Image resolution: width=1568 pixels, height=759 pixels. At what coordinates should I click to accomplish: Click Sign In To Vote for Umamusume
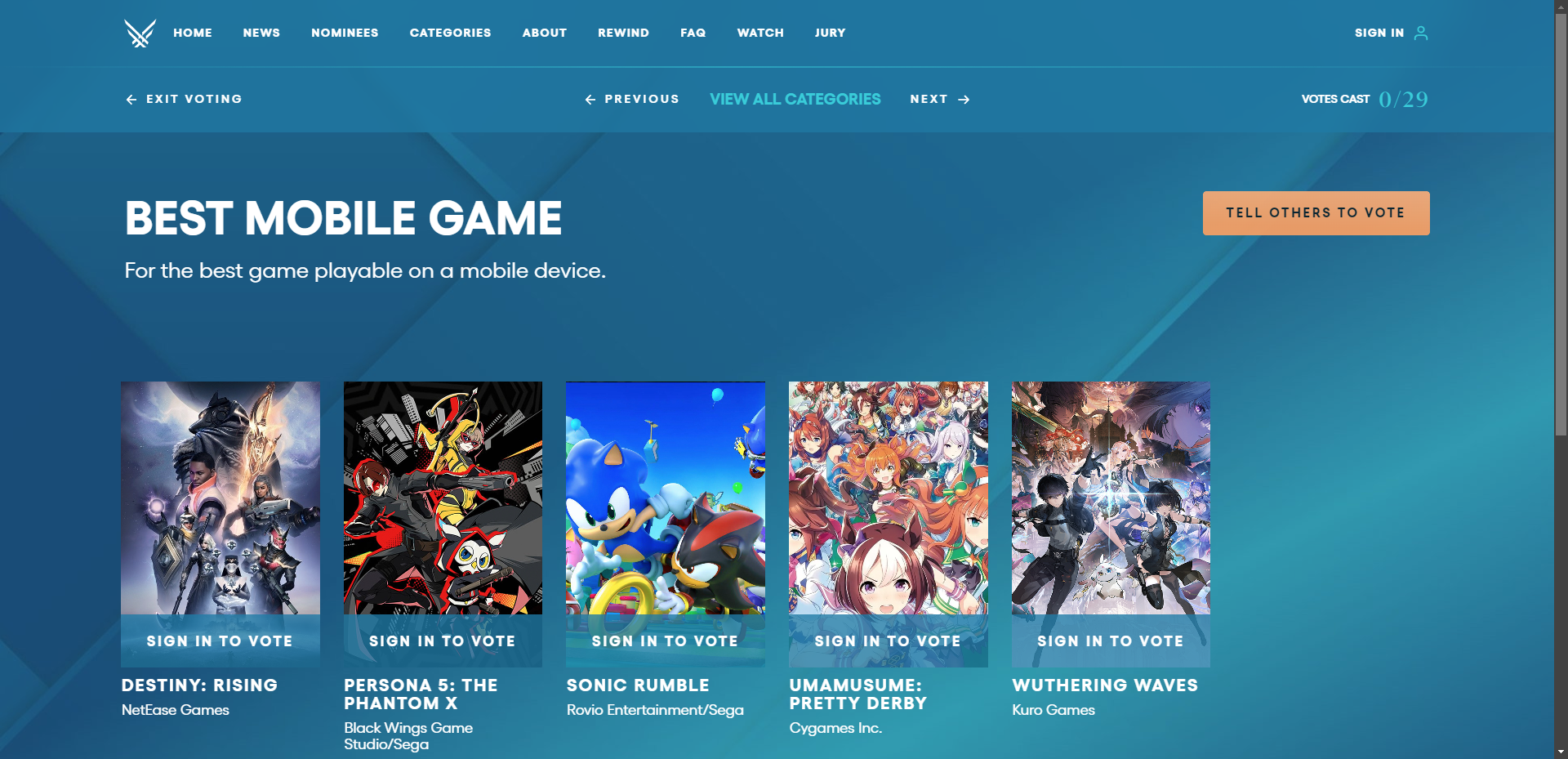(x=889, y=641)
